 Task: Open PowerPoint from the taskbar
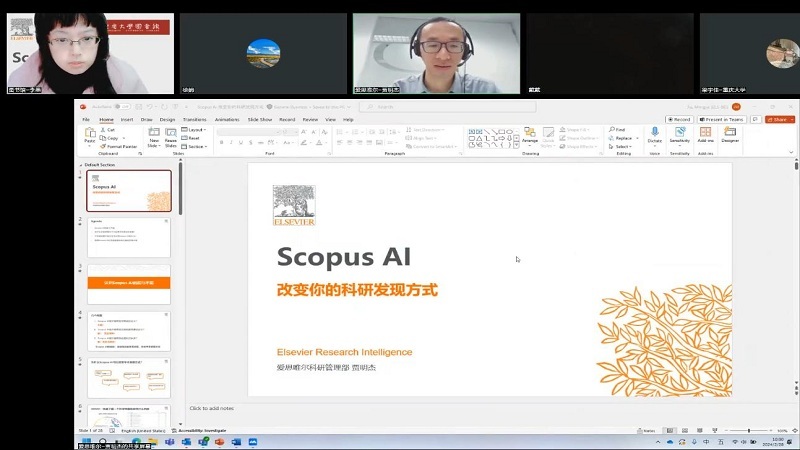tap(219, 441)
